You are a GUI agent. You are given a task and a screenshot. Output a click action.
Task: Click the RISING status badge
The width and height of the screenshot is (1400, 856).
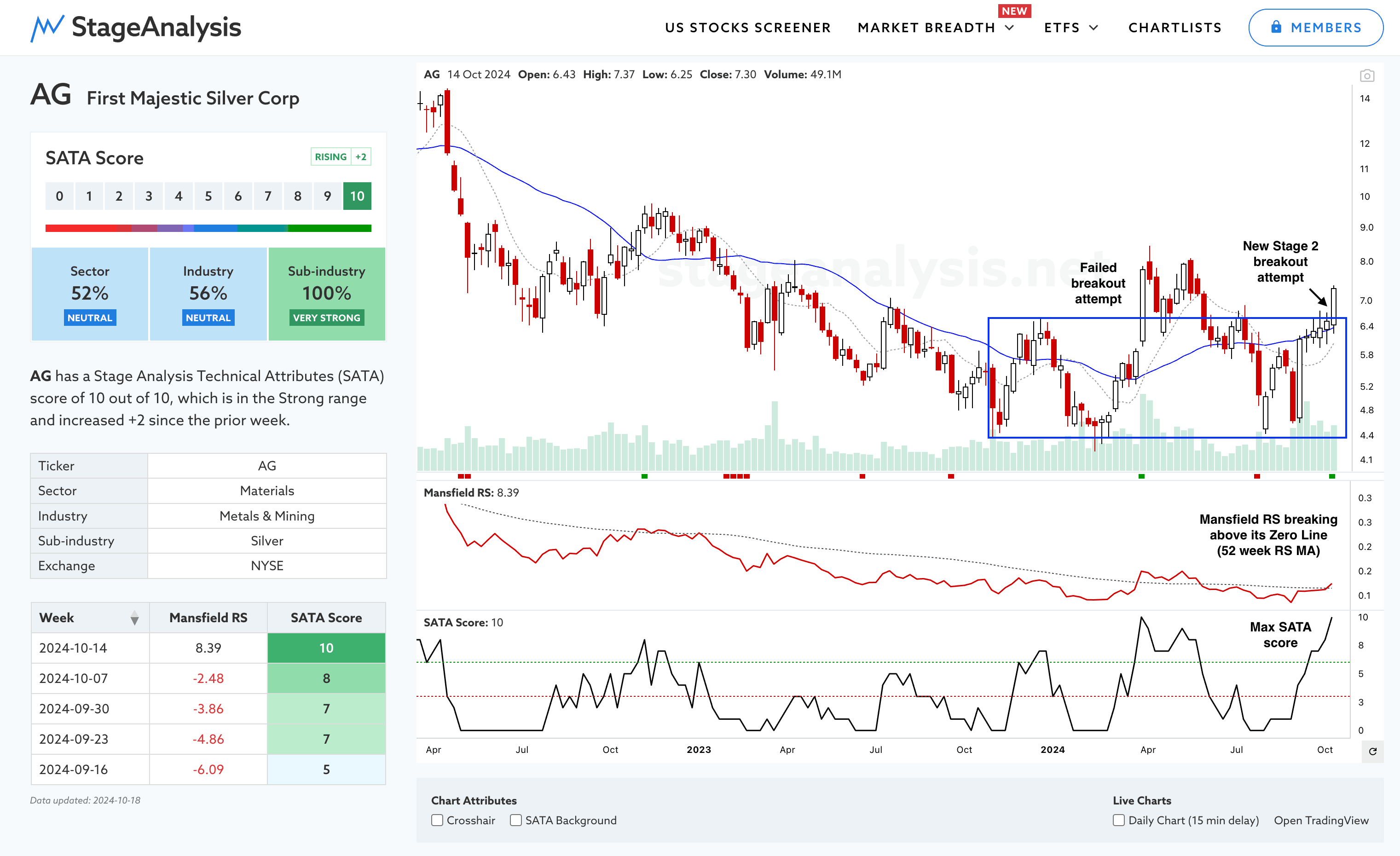tap(331, 157)
